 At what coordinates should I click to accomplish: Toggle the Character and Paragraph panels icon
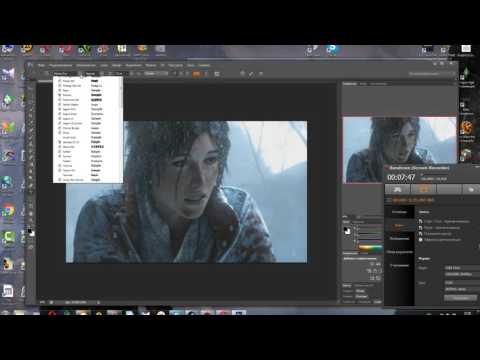217,74
